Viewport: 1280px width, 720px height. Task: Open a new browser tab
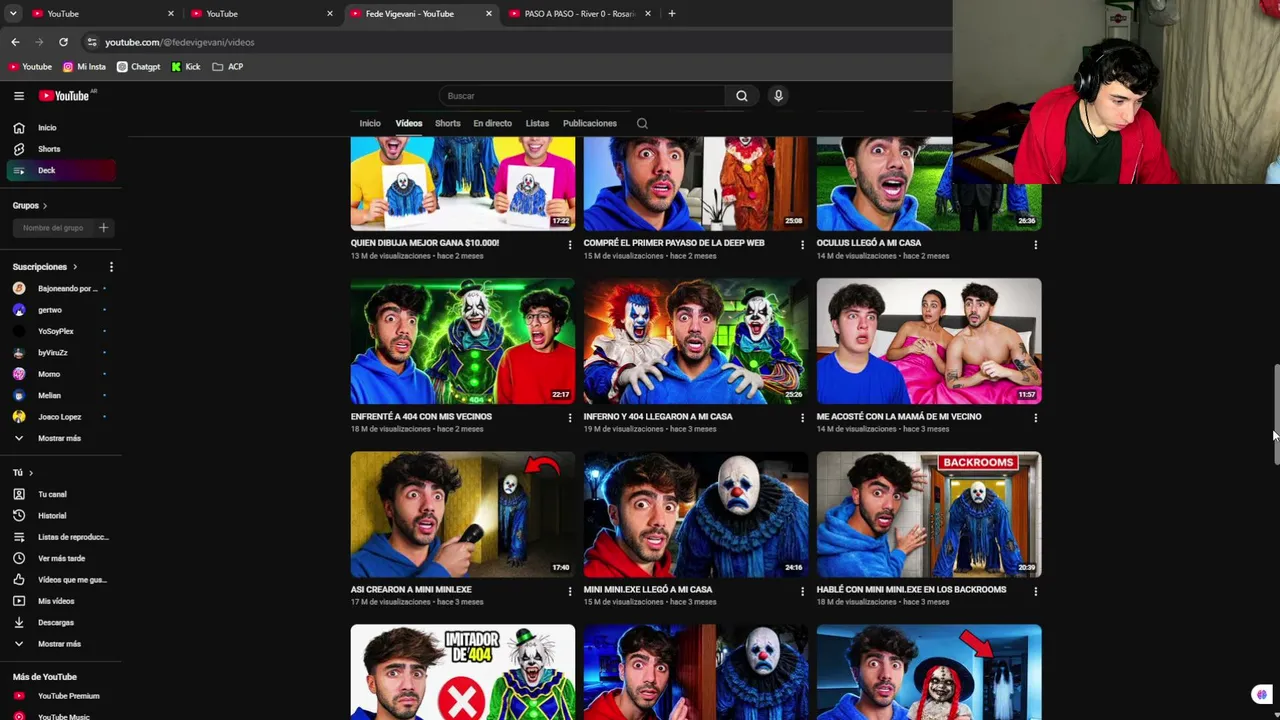(671, 14)
